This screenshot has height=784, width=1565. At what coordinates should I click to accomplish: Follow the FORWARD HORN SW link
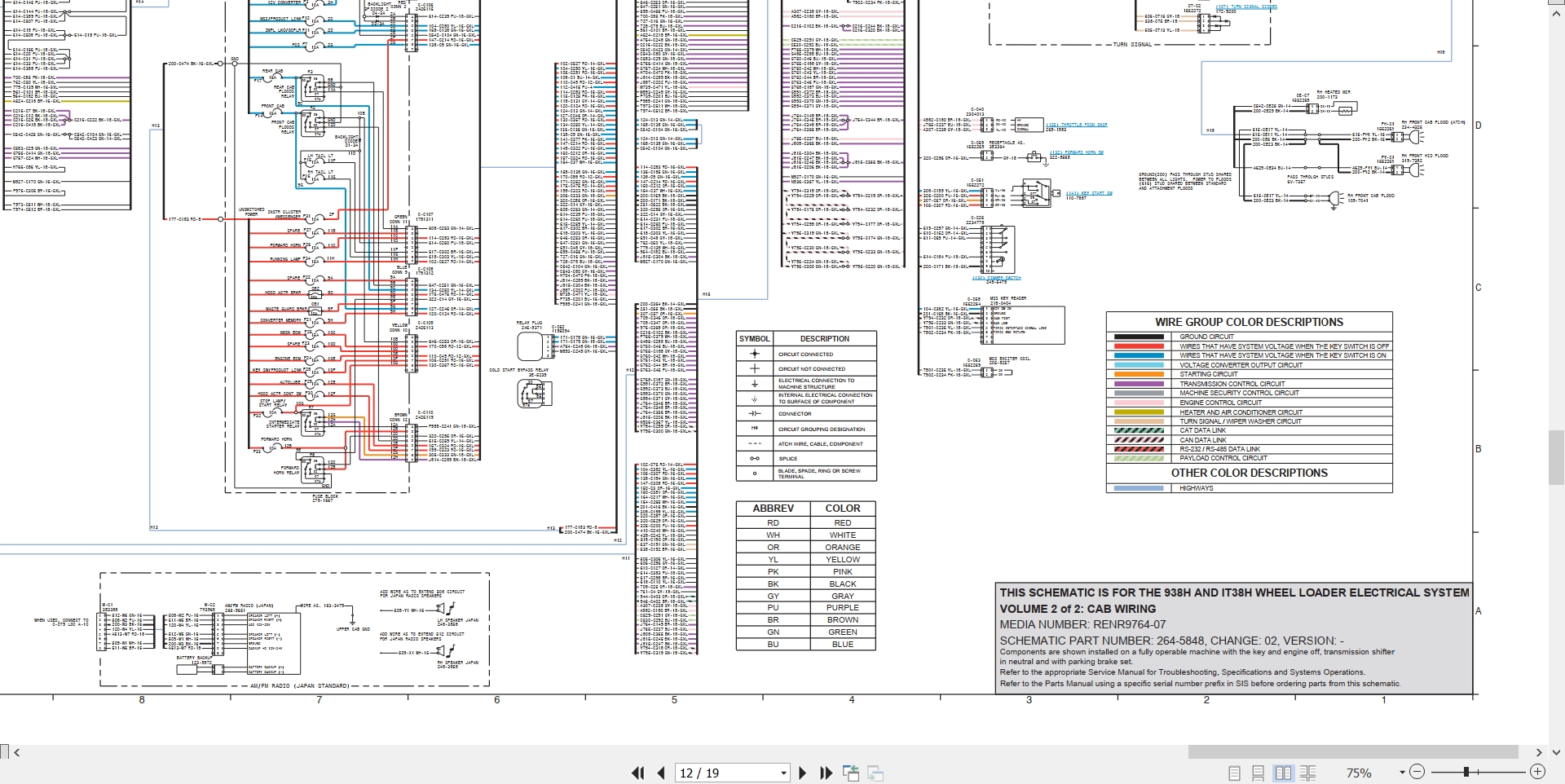(1076, 152)
